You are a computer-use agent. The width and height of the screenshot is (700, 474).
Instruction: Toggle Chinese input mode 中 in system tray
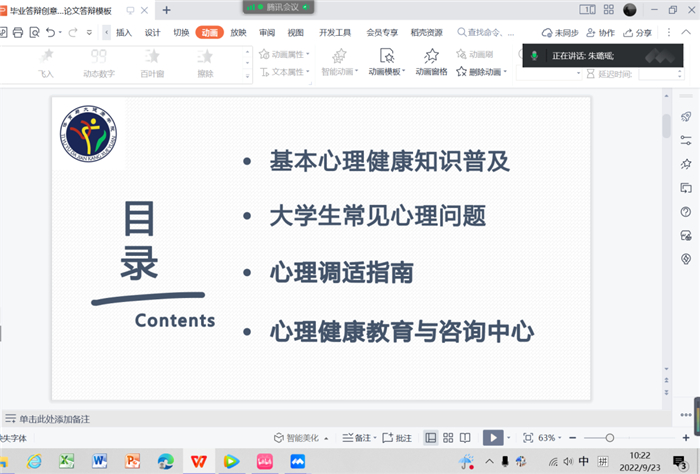583,461
